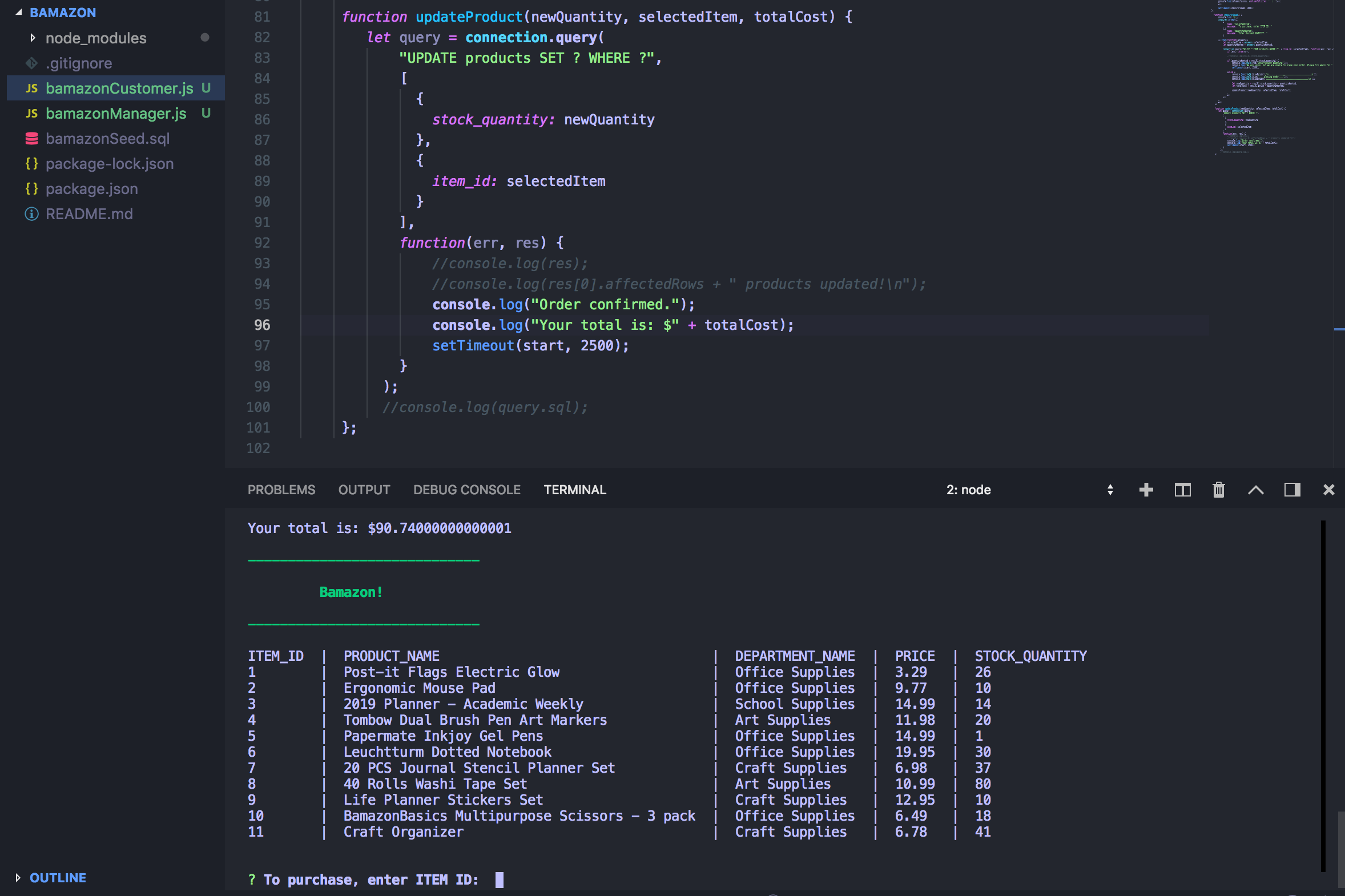The image size is (1345, 896).
Task: Open the '2: node' terminal selector dropdown
Action: 1029,490
